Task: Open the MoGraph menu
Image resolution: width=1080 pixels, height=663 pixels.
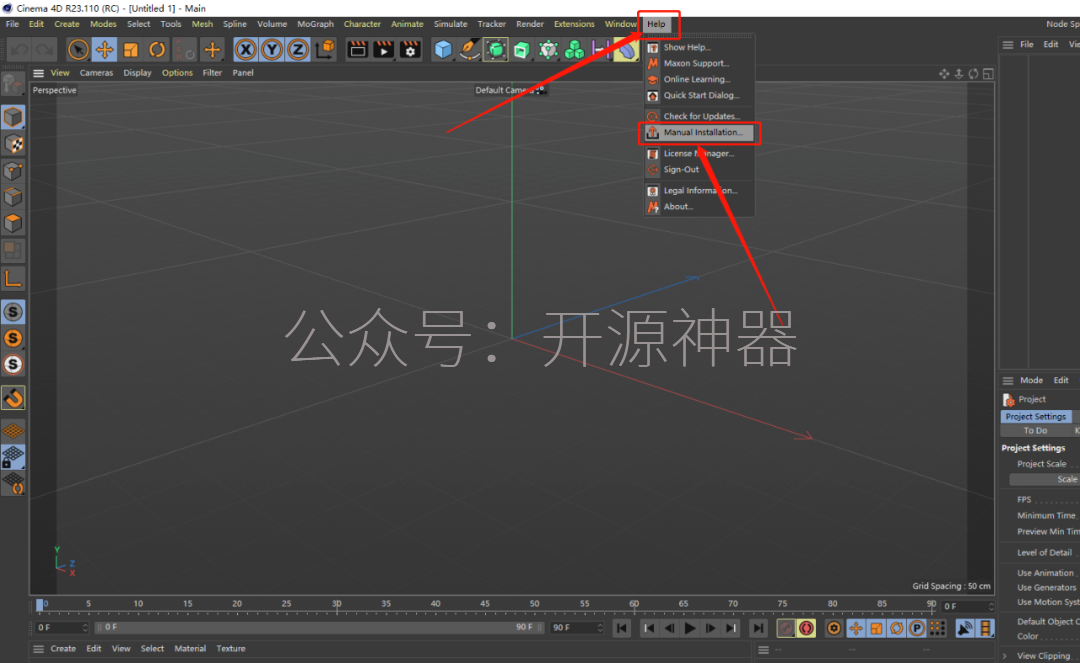Action: click(x=315, y=24)
